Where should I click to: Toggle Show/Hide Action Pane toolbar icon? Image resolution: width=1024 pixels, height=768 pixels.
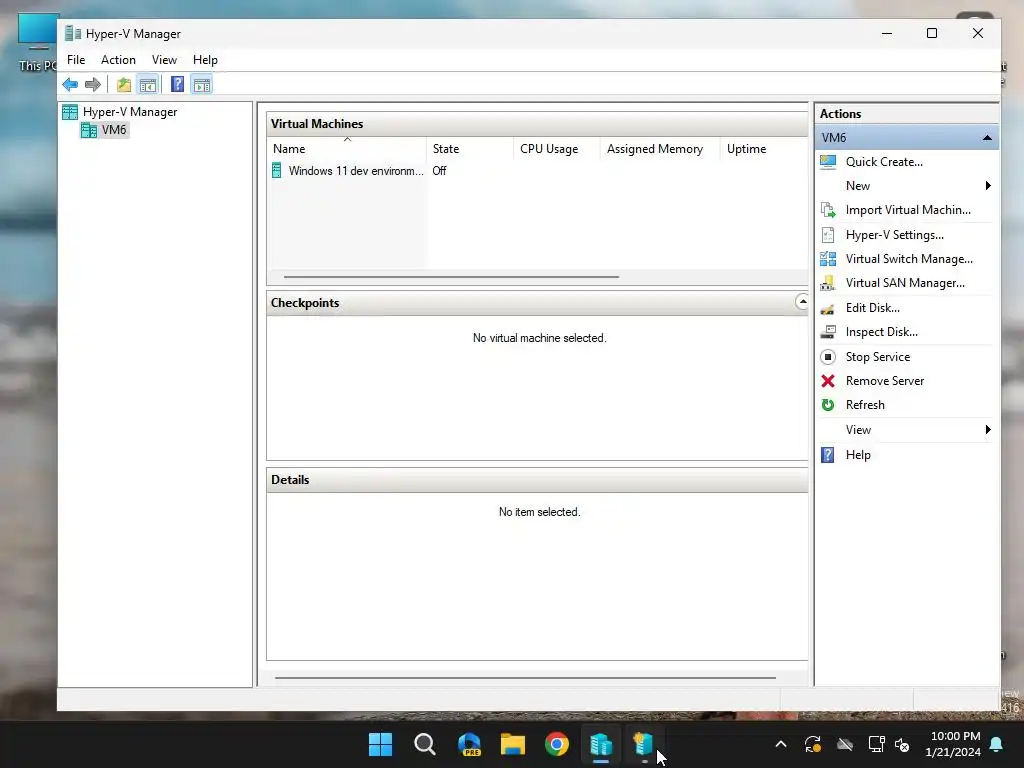(202, 84)
